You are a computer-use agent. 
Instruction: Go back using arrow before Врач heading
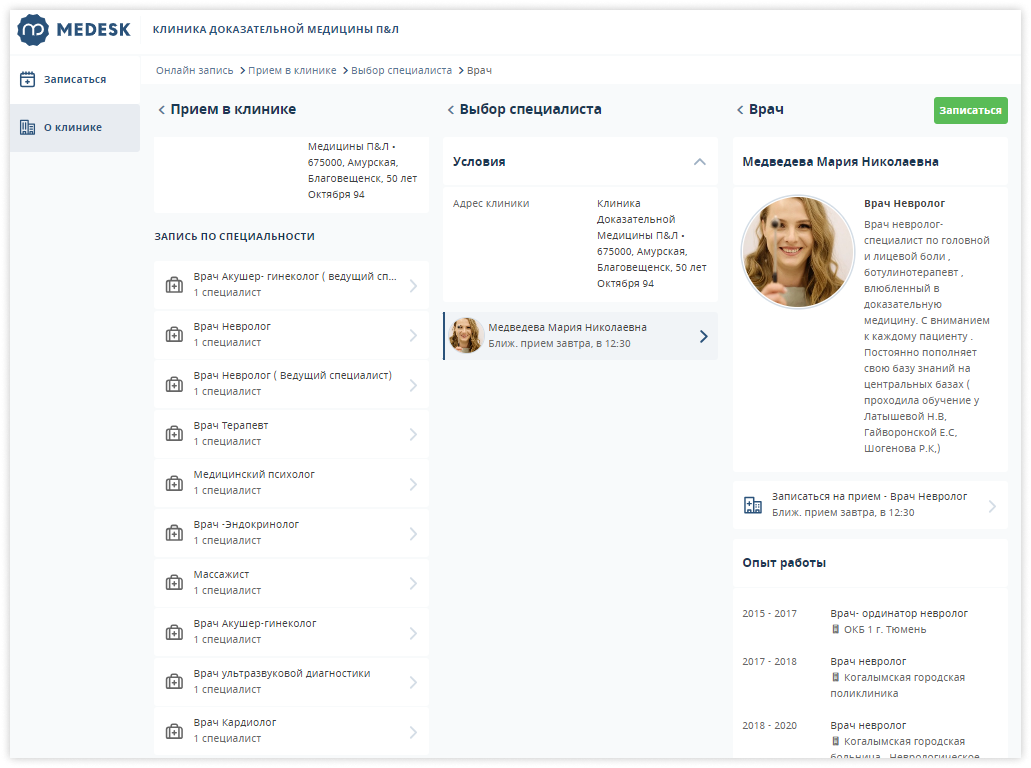(x=740, y=110)
